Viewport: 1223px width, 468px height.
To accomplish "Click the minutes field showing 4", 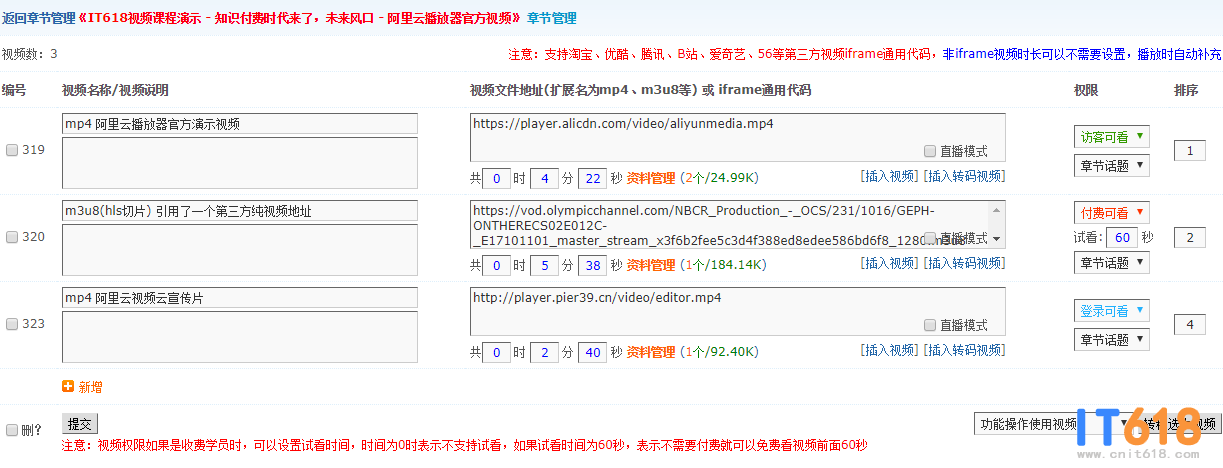I will click(544, 179).
